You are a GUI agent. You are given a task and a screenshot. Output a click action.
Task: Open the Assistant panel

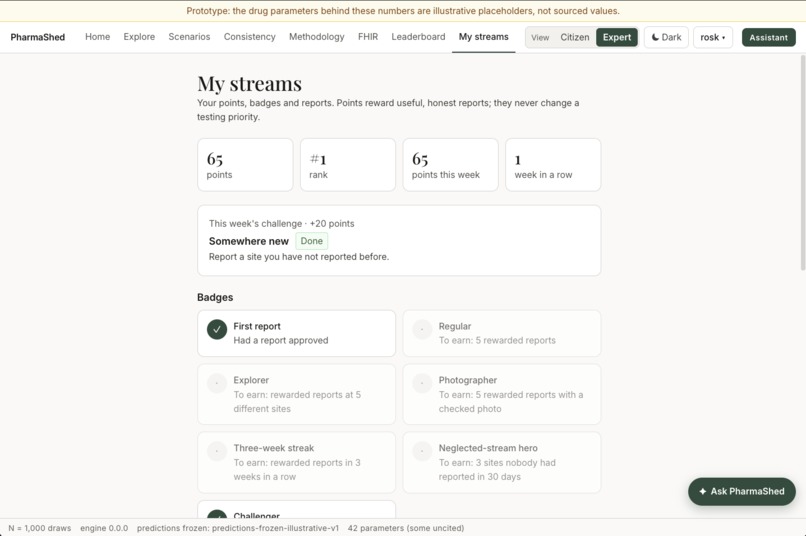click(768, 37)
